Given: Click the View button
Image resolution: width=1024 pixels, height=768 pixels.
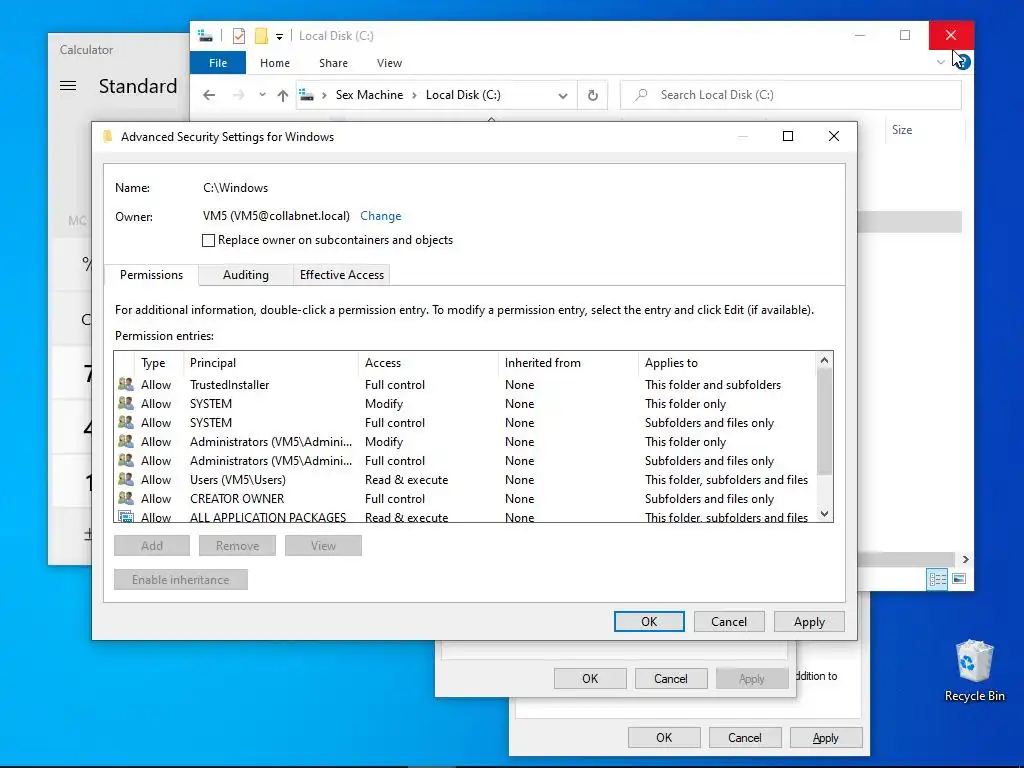Looking at the screenshot, I should (x=323, y=546).
